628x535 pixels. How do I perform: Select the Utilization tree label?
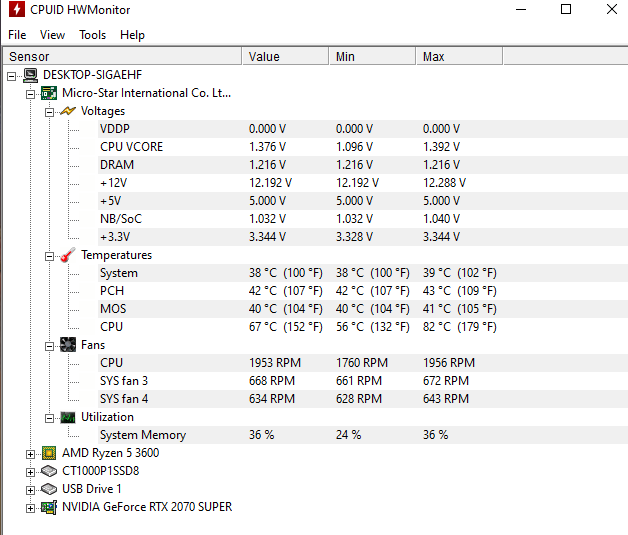(107, 417)
